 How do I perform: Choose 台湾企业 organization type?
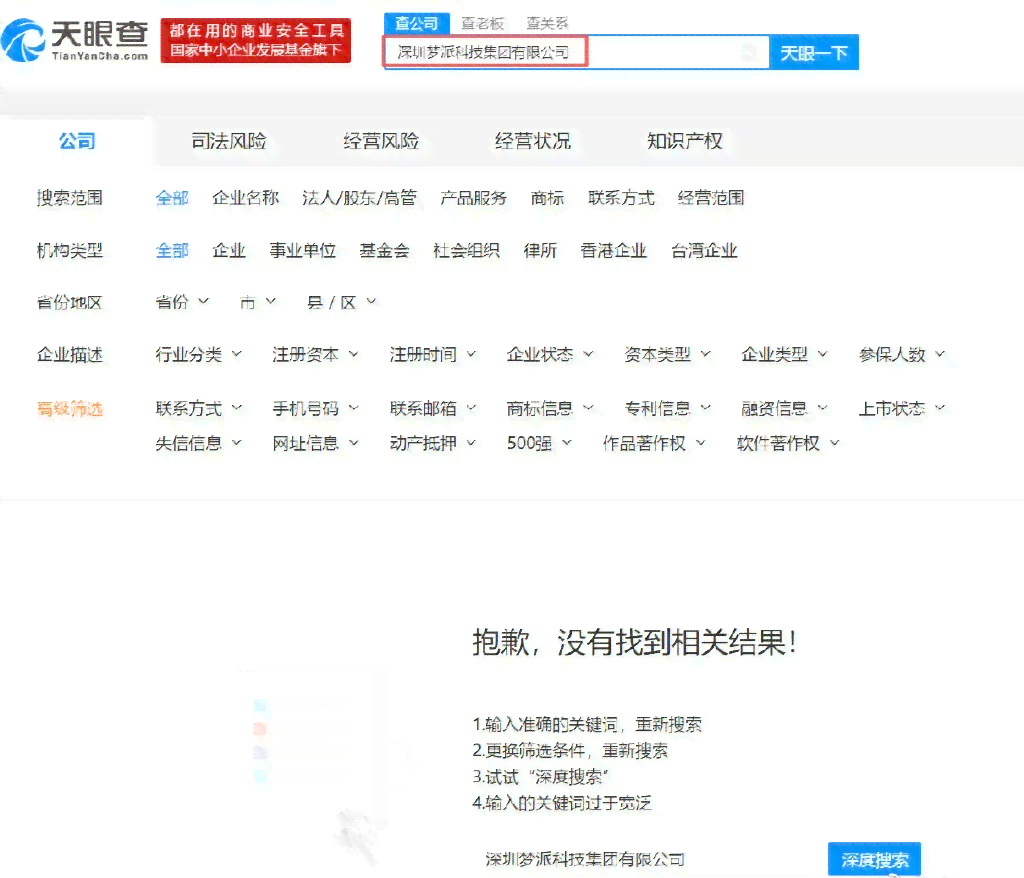click(x=705, y=250)
